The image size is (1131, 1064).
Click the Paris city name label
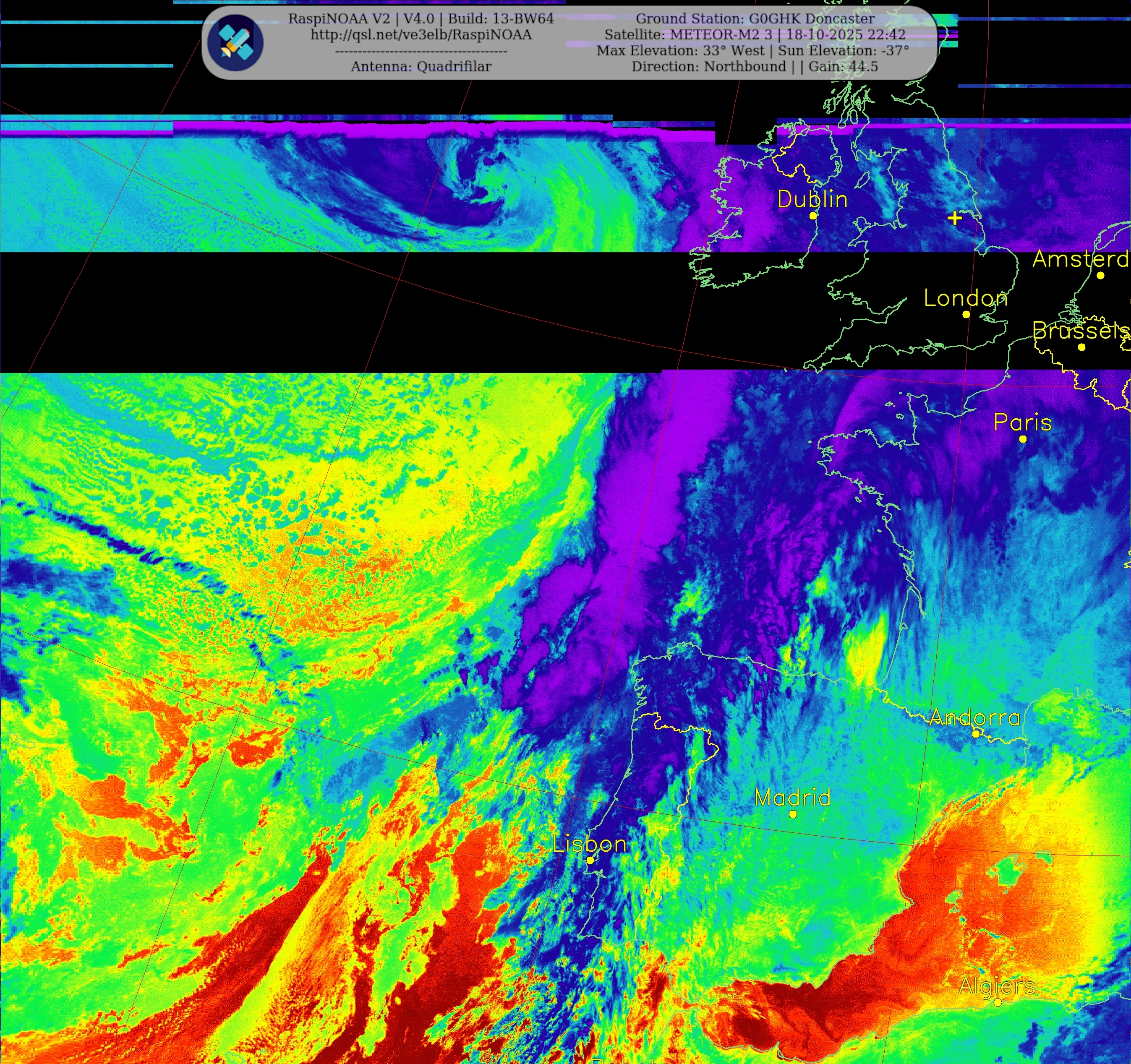[1022, 422]
